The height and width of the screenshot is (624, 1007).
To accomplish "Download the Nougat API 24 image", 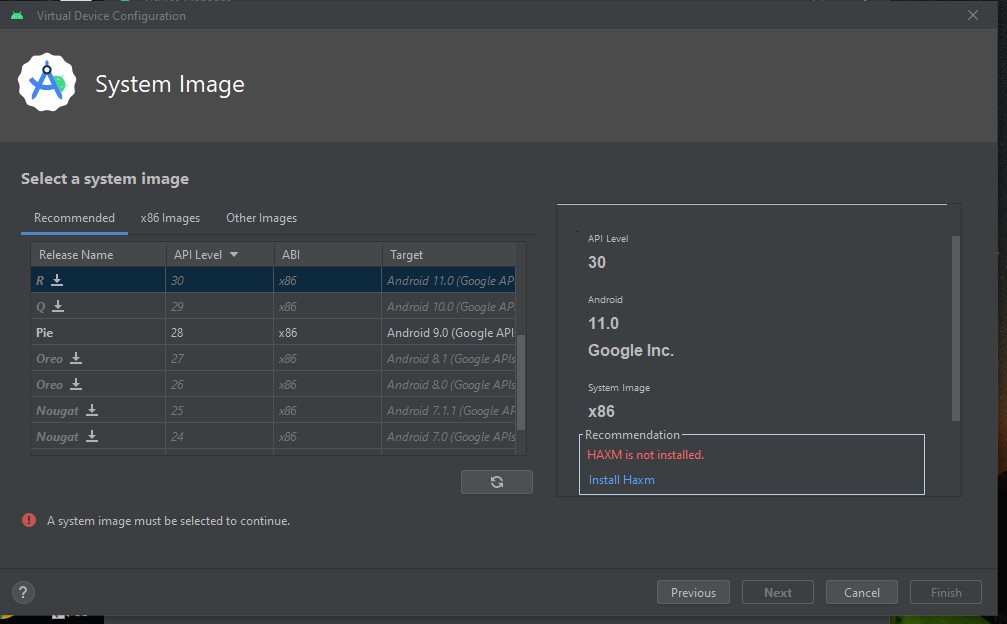I will 92,437.
